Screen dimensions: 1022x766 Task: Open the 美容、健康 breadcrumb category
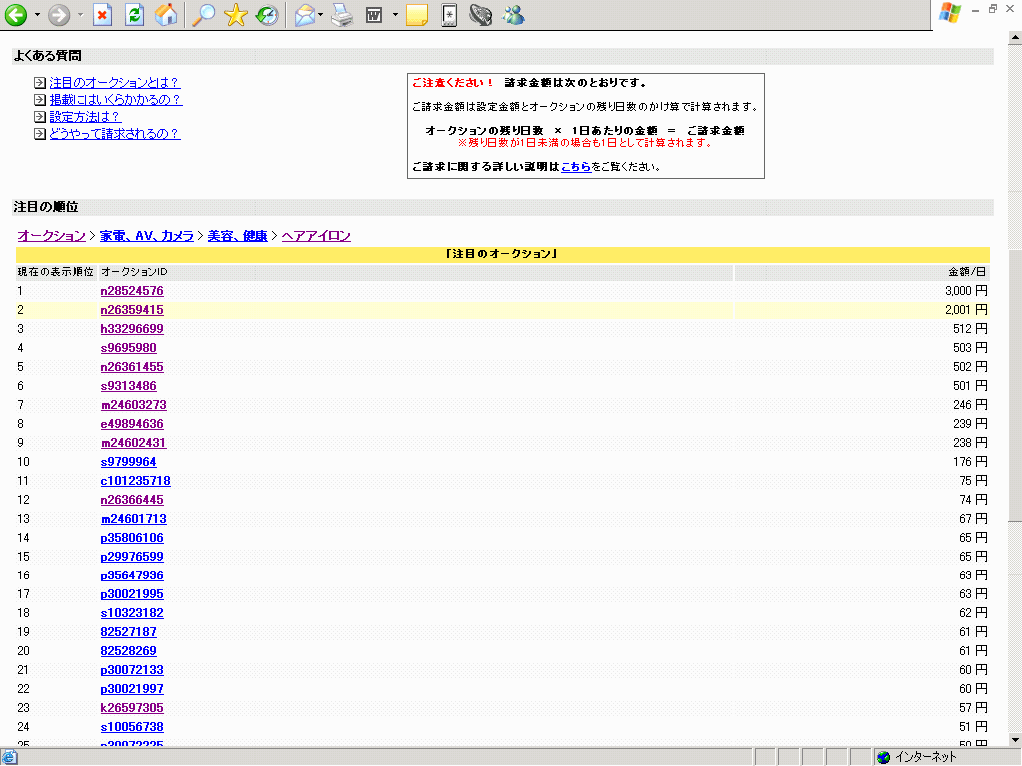pos(237,236)
